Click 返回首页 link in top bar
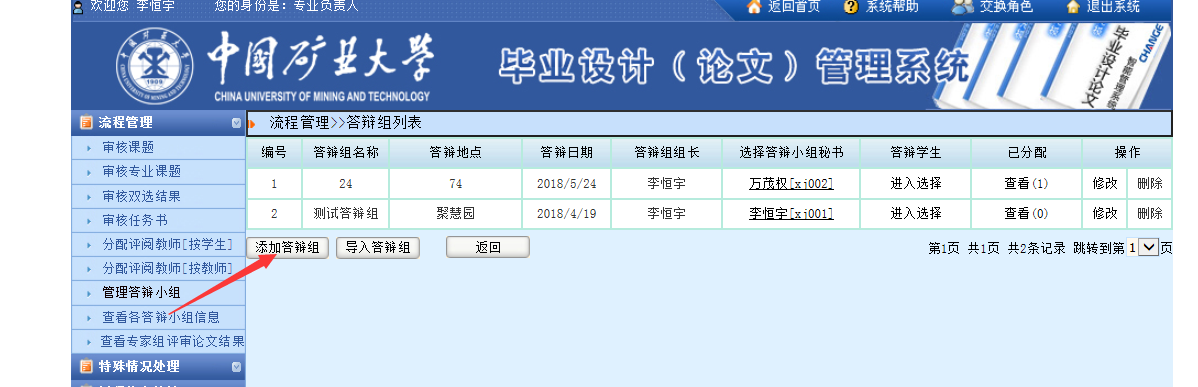Screen dimensions: 1198x387 [794, 7]
